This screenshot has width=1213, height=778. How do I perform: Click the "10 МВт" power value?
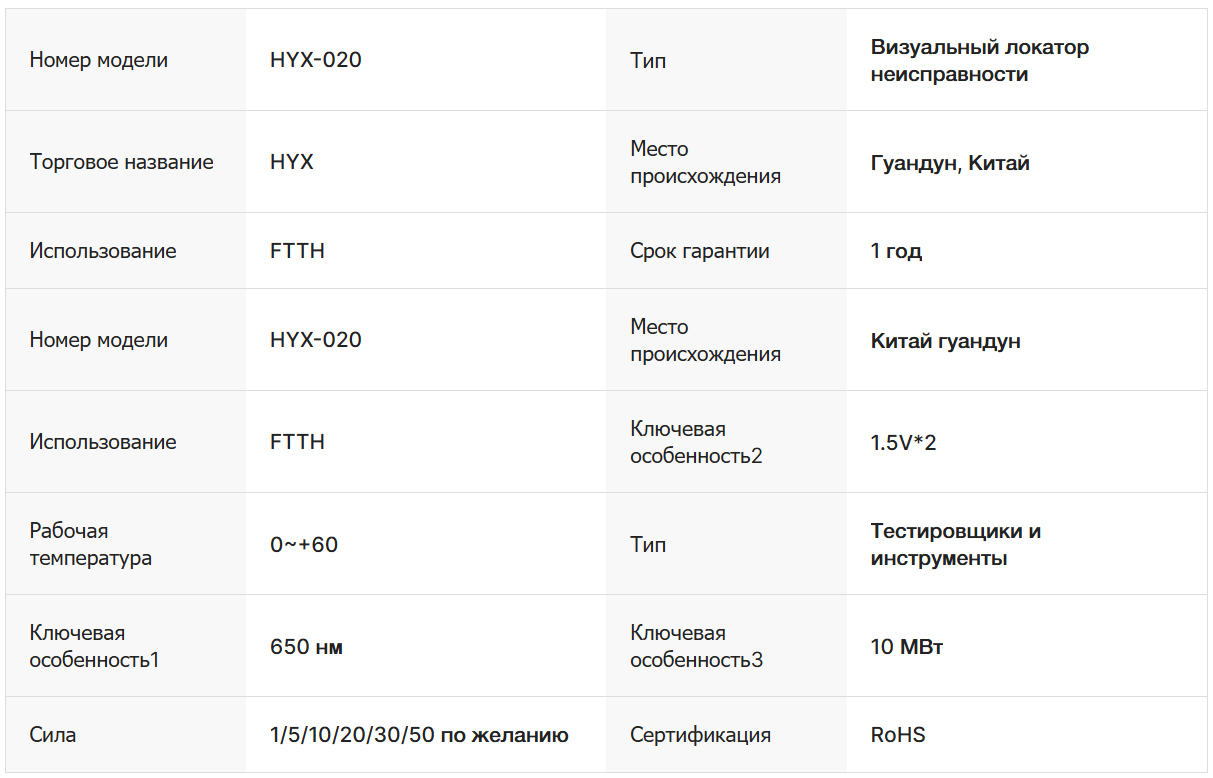click(906, 647)
